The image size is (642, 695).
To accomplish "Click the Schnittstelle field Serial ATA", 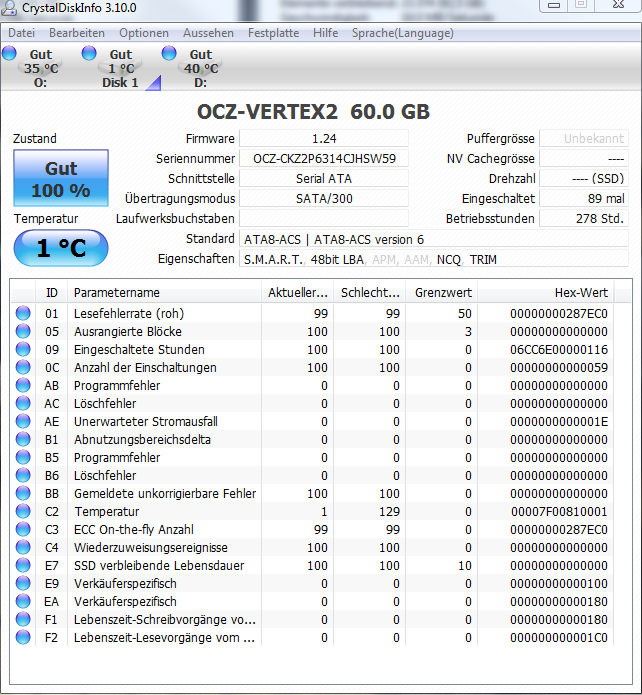I will [324, 179].
